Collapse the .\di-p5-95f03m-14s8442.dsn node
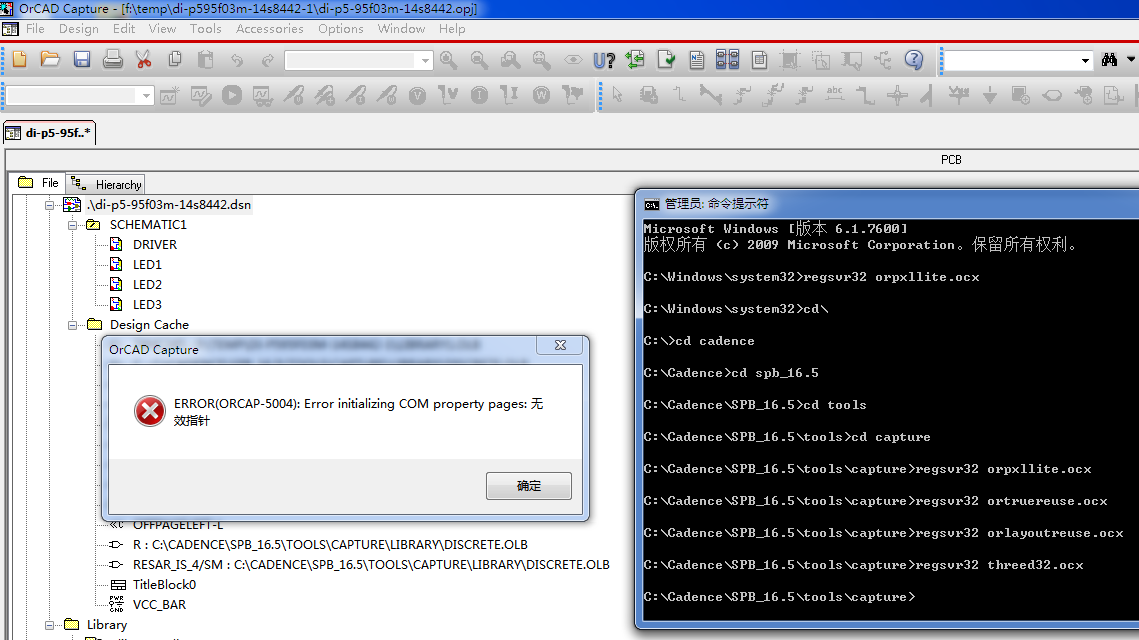The width and height of the screenshot is (1139, 640). click(x=49, y=206)
